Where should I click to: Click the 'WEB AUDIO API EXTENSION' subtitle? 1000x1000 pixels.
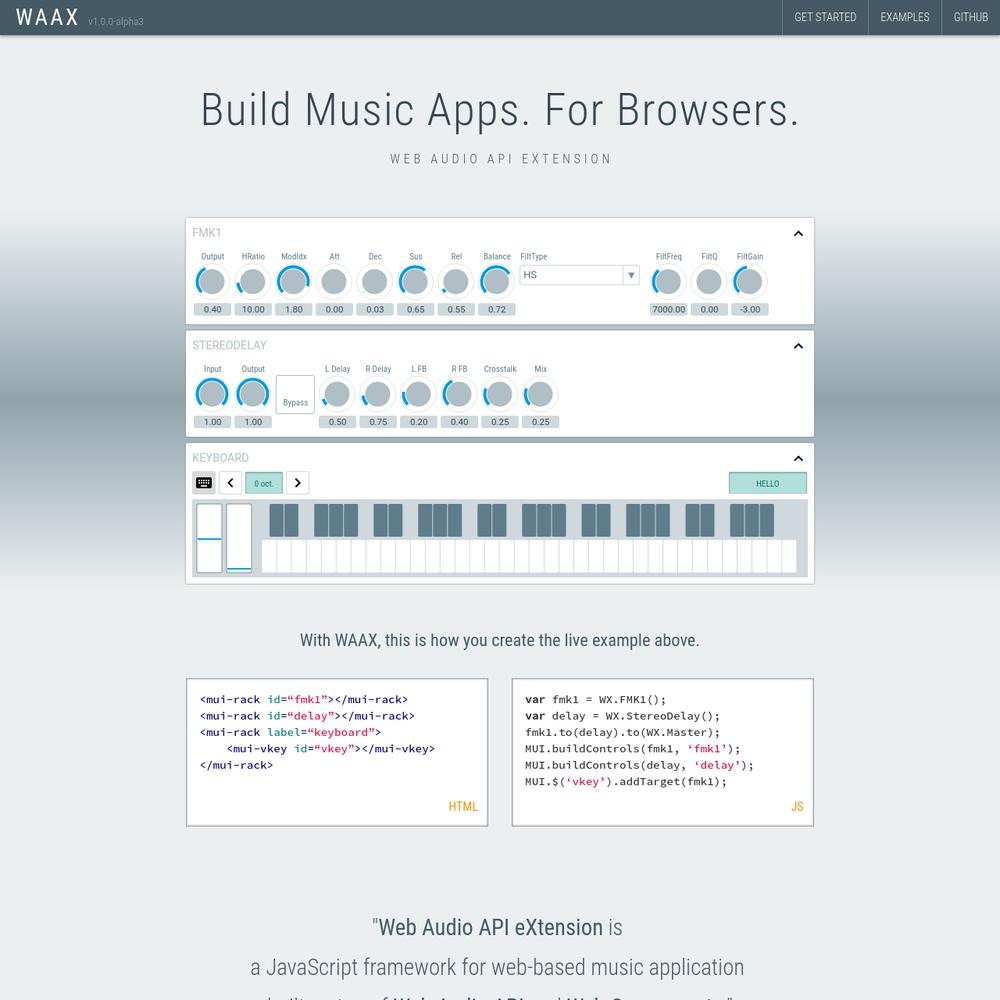tap(501, 159)
